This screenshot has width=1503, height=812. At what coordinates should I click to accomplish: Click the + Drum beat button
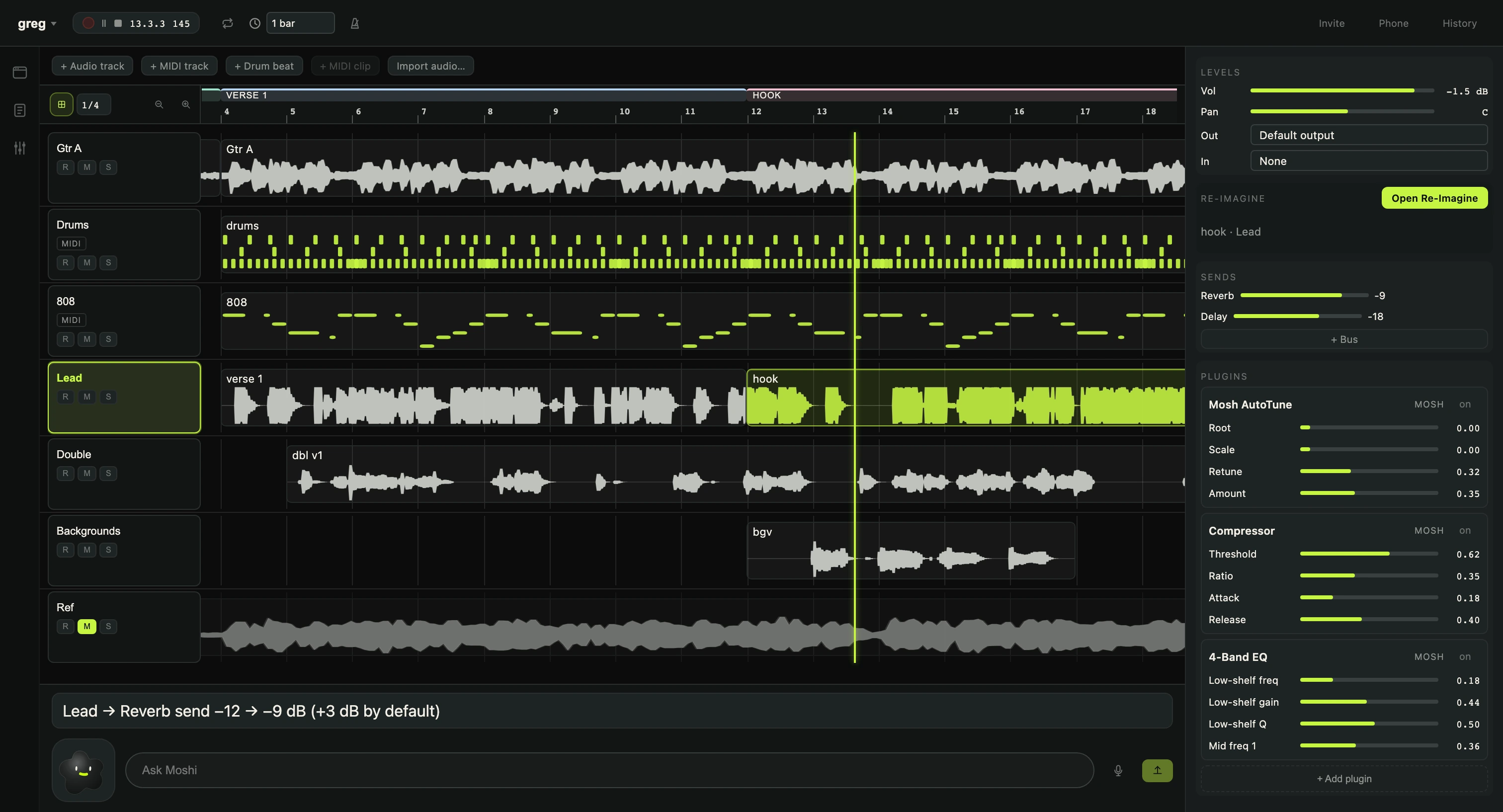[x=264, y=66]
